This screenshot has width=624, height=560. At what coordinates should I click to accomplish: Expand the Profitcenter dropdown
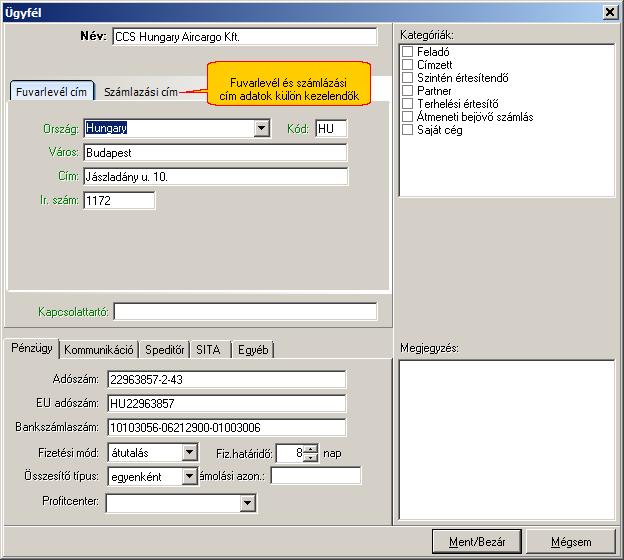[248, 503]
